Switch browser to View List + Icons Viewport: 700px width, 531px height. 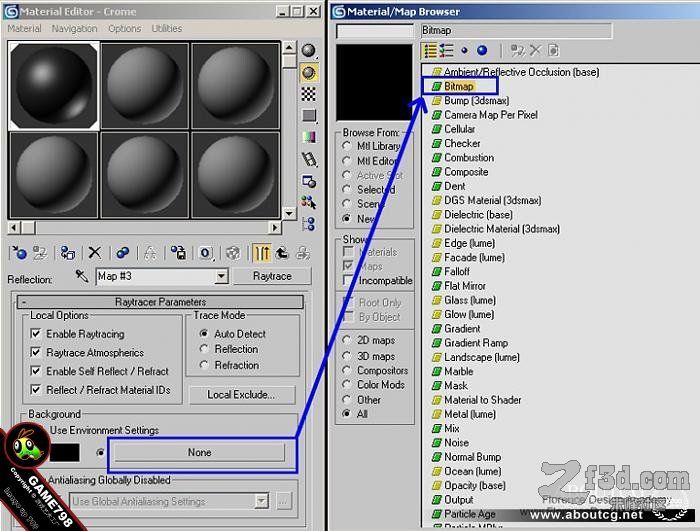446,50
